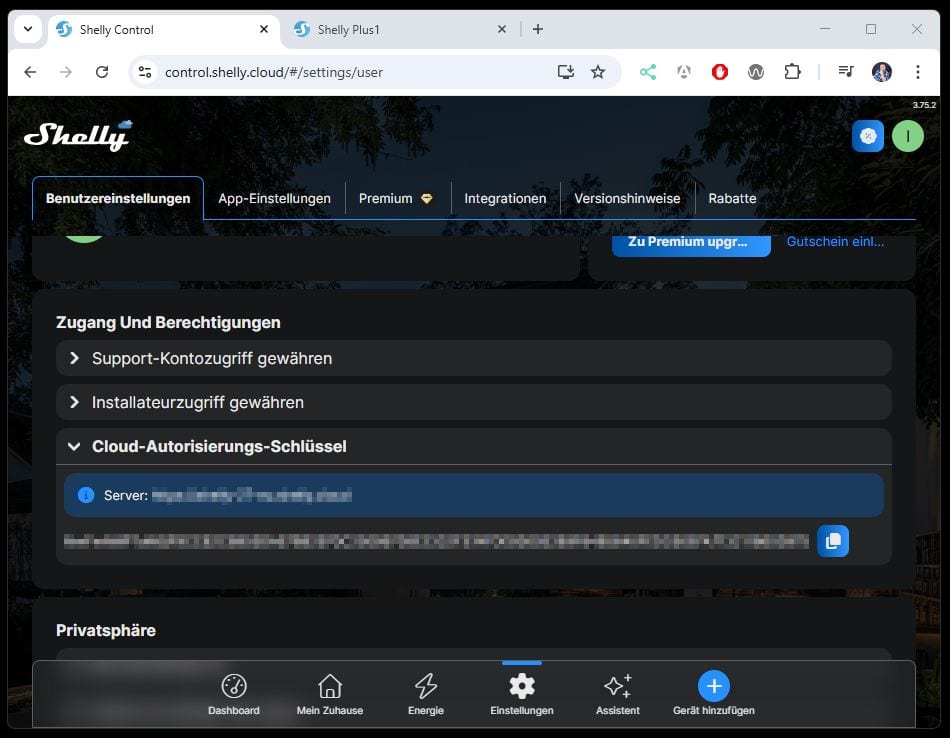Viewport: 950px width, 738px height.
Task: Copy the cloud authorization key
Action: coord(833,540)
